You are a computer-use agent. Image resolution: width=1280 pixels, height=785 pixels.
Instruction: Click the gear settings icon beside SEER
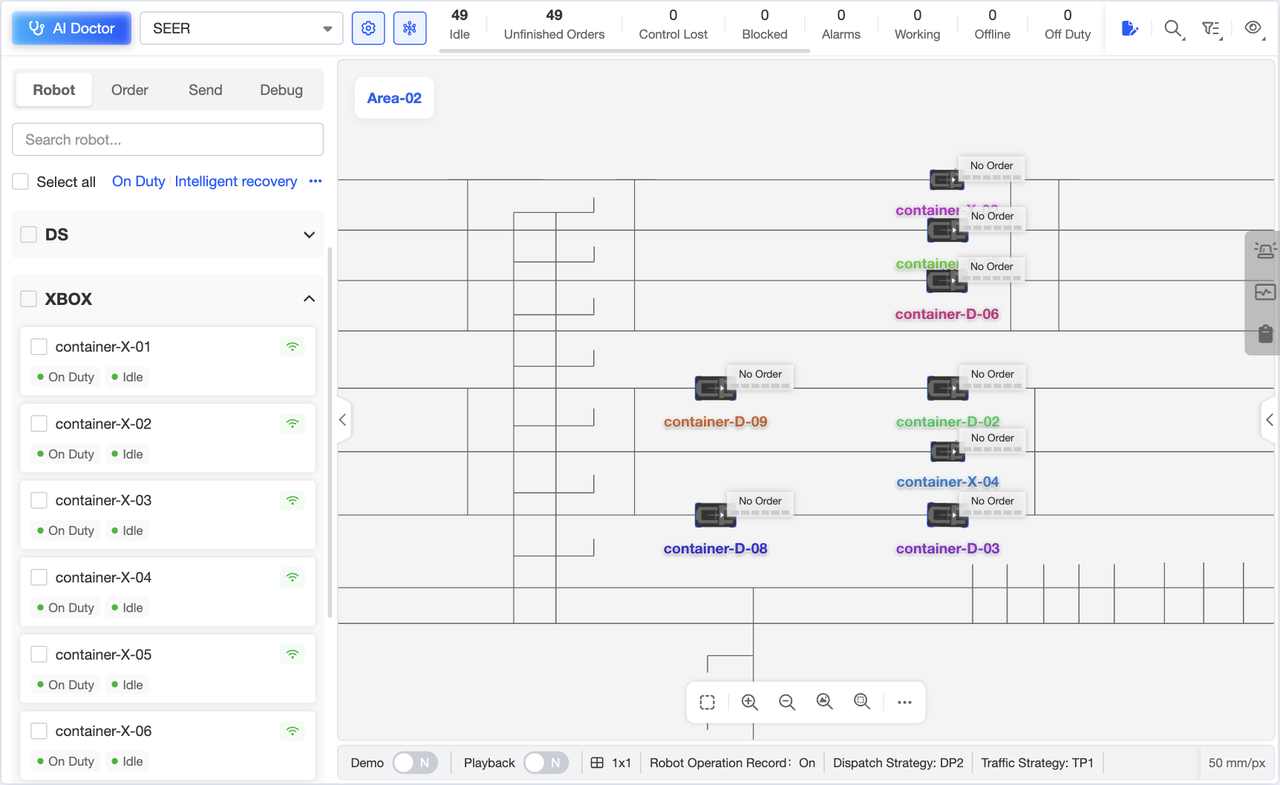(x=368, y=28)
